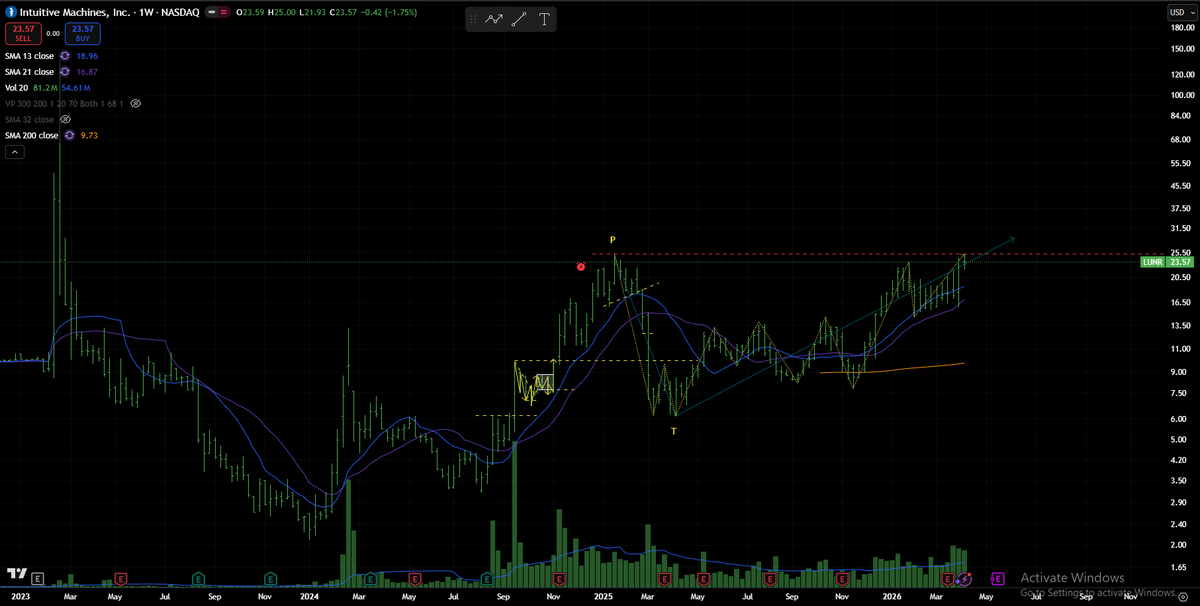This screenshot has width=1200, height=606.
Task: Click the 18.96 SMA 13 value
Action: [x=87, y=56]
